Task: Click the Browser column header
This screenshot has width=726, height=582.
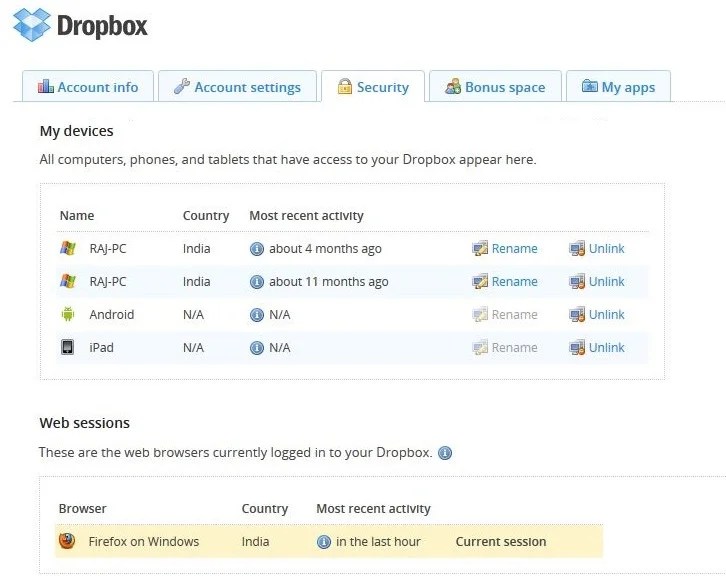Action: (82, 508)
